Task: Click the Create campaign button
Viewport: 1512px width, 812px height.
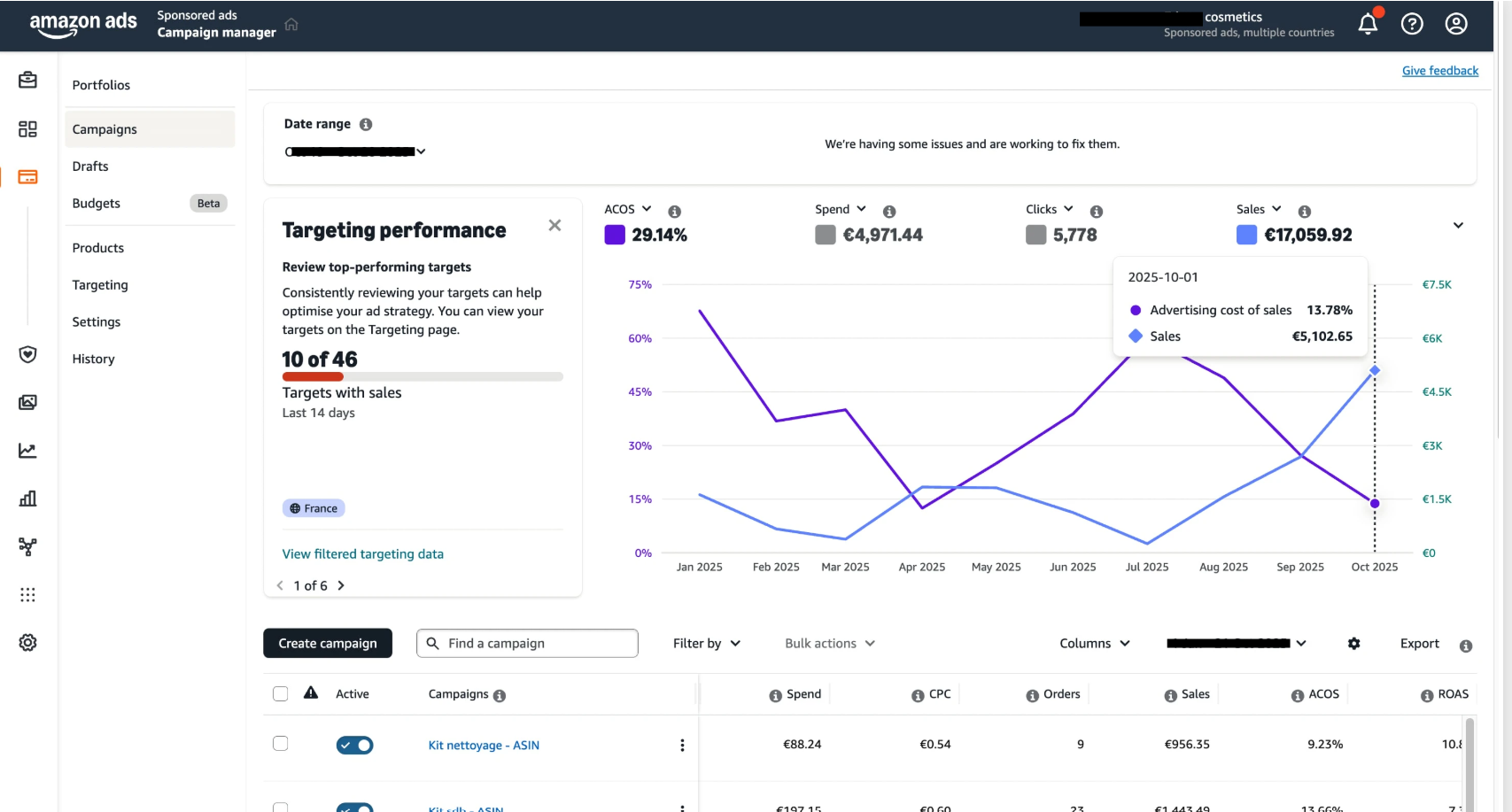Action: (328, 644)
